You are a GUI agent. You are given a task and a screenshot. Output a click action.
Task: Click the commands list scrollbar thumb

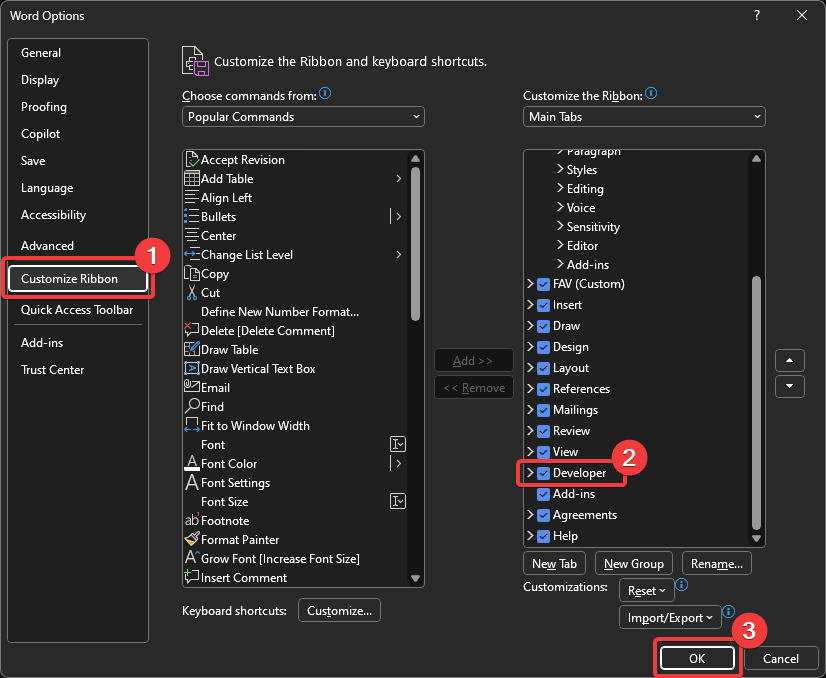[x=415, y=244]
